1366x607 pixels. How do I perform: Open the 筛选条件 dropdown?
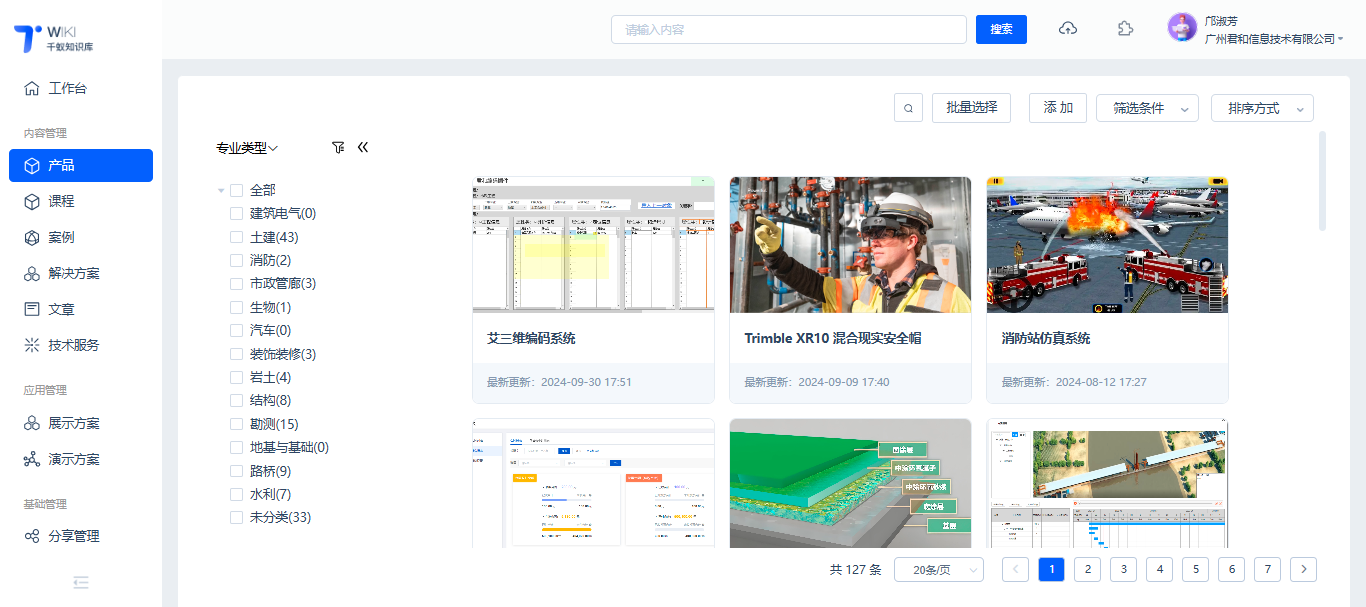(1147, 108)
